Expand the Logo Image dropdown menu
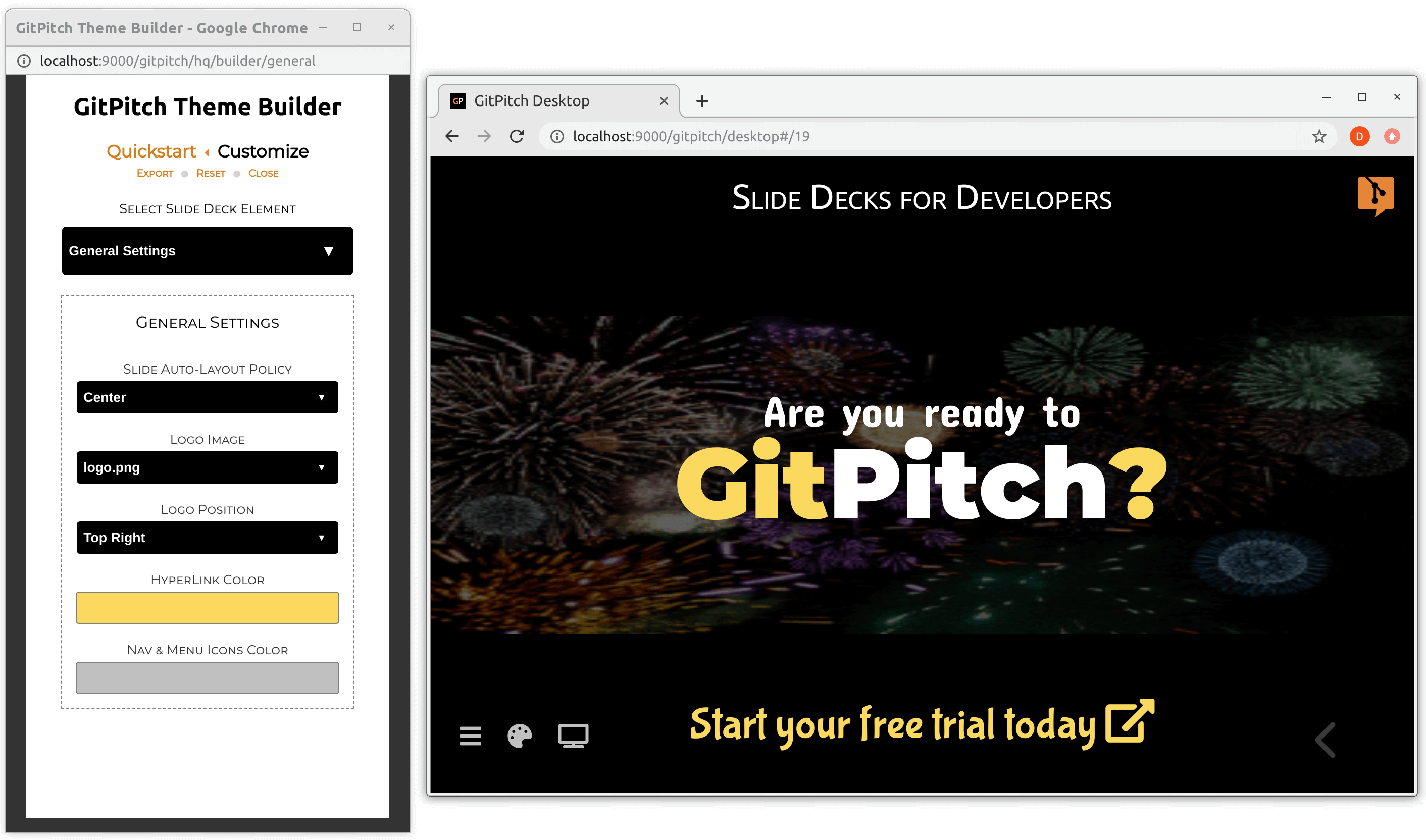 (x=207, y=467)
